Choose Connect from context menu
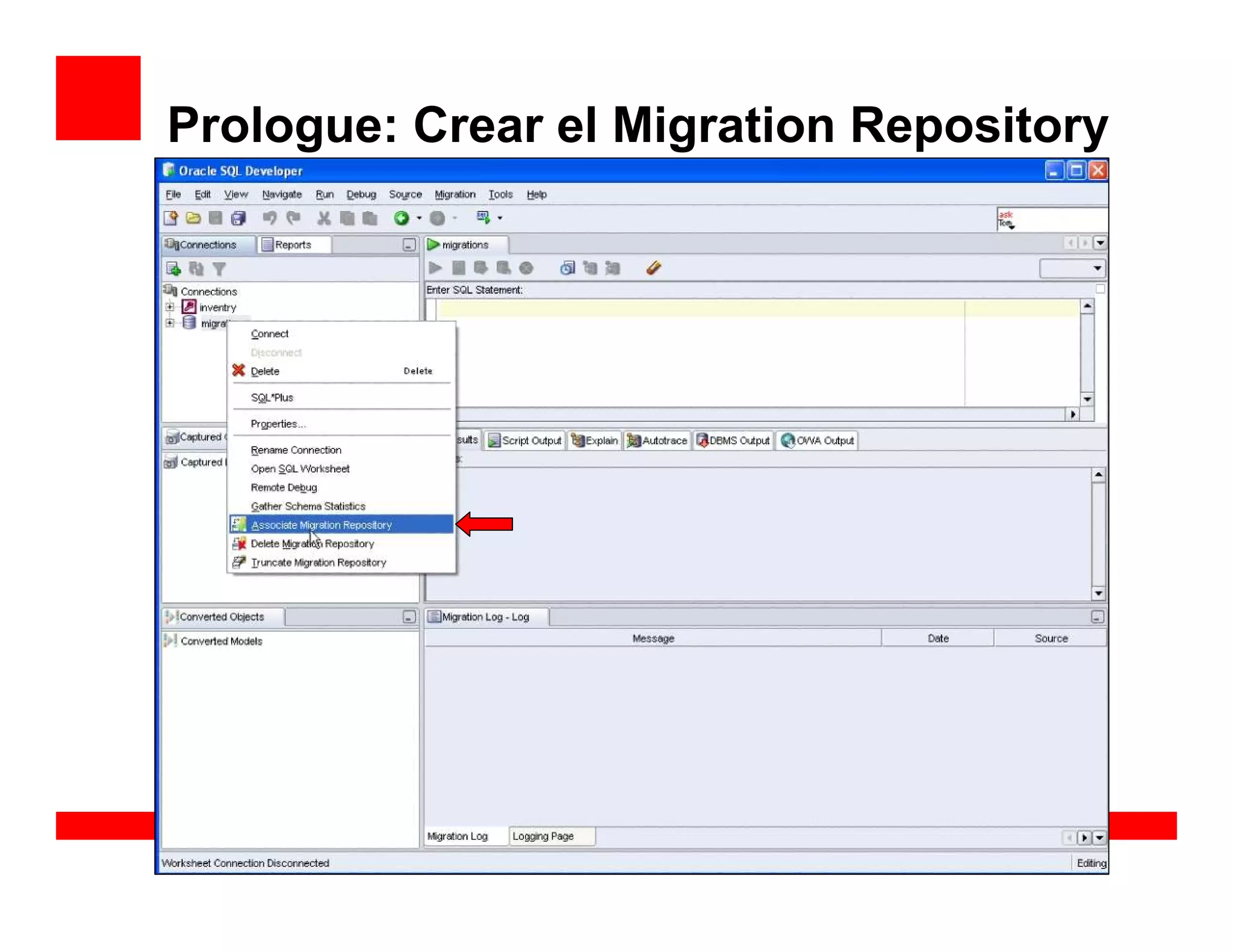Viewport: 1233px width, 952px height. click(x=341, y=334)
